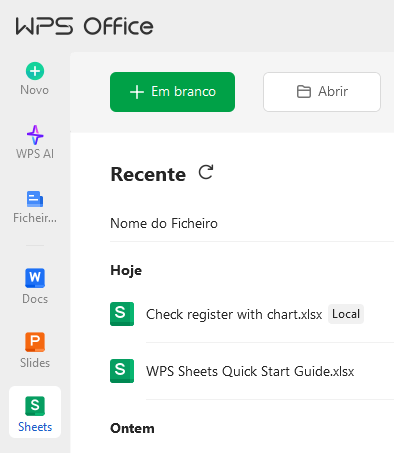
Task: Click the green Novo plus icon
Action: coord(35,71)
